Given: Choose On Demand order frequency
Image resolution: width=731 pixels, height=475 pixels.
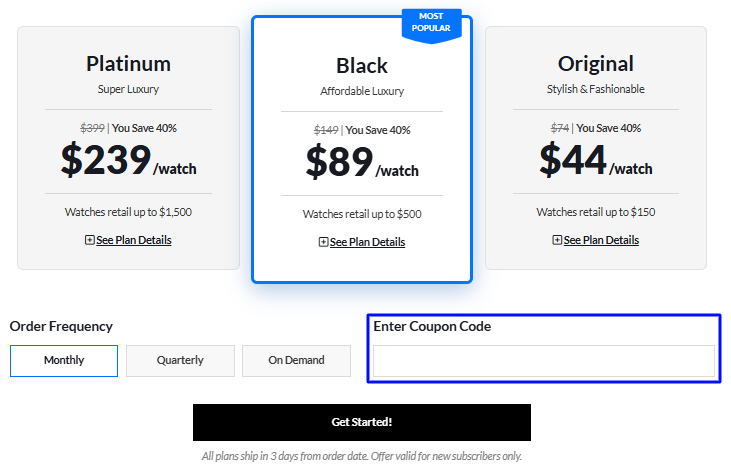Looking at the screenshot, I should (x=296, y=360).
